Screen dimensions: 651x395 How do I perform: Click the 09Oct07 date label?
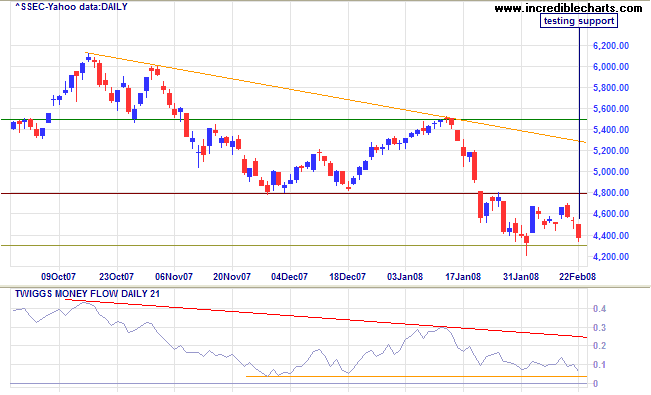58,277
